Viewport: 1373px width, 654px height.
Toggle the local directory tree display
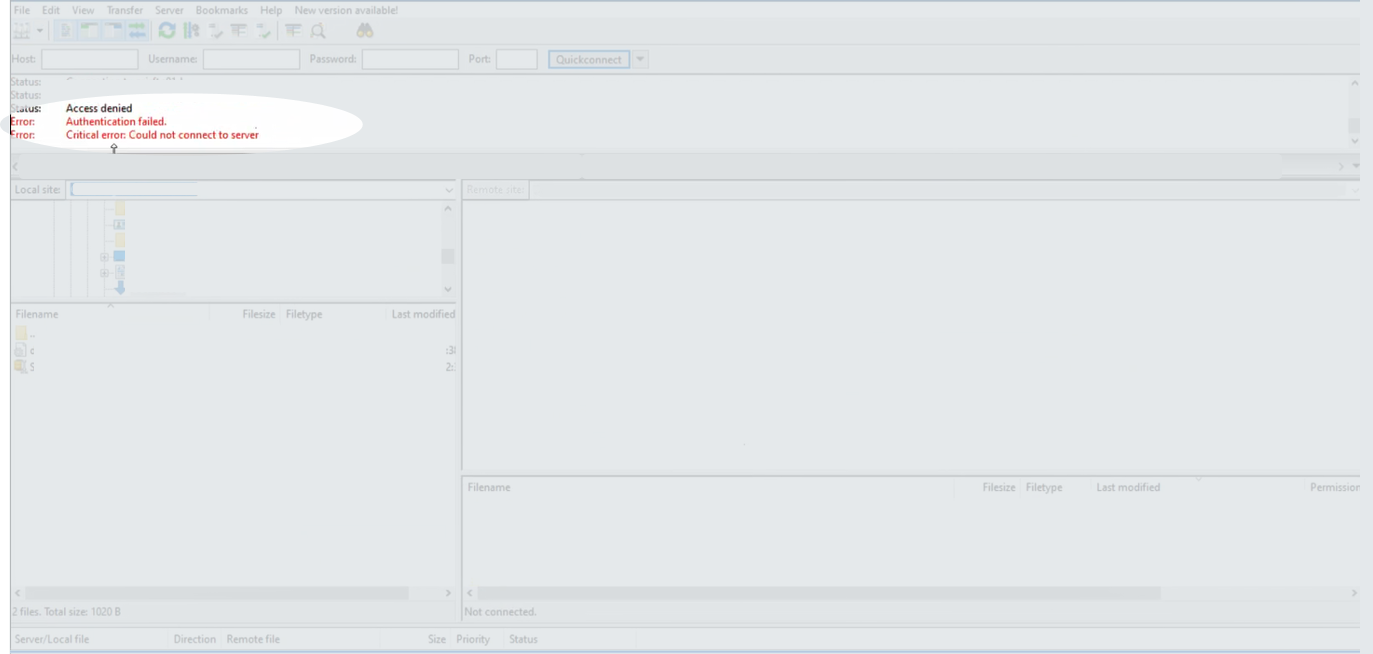coord(89,31)
